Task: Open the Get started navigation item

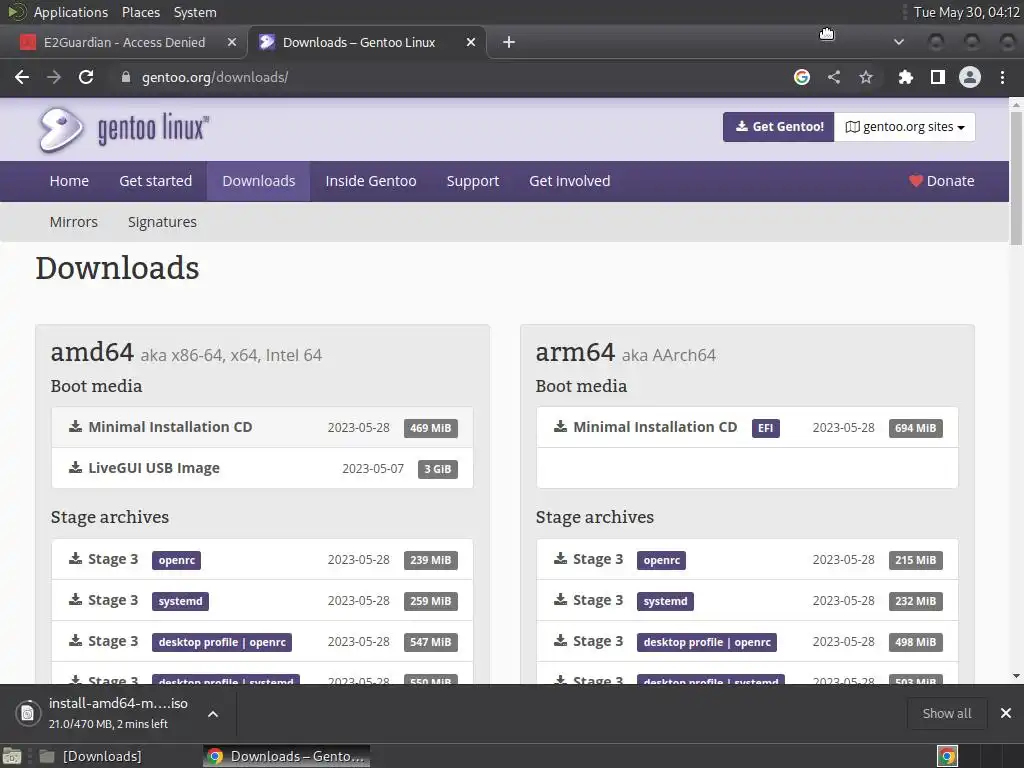Action: coord(155,181)
